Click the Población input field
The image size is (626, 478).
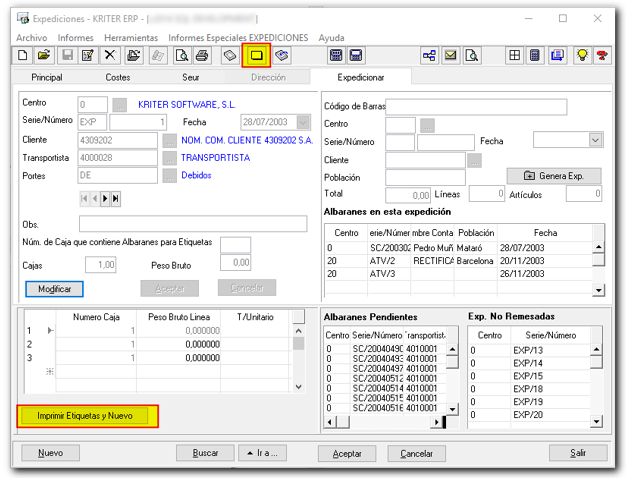(425, 177)
